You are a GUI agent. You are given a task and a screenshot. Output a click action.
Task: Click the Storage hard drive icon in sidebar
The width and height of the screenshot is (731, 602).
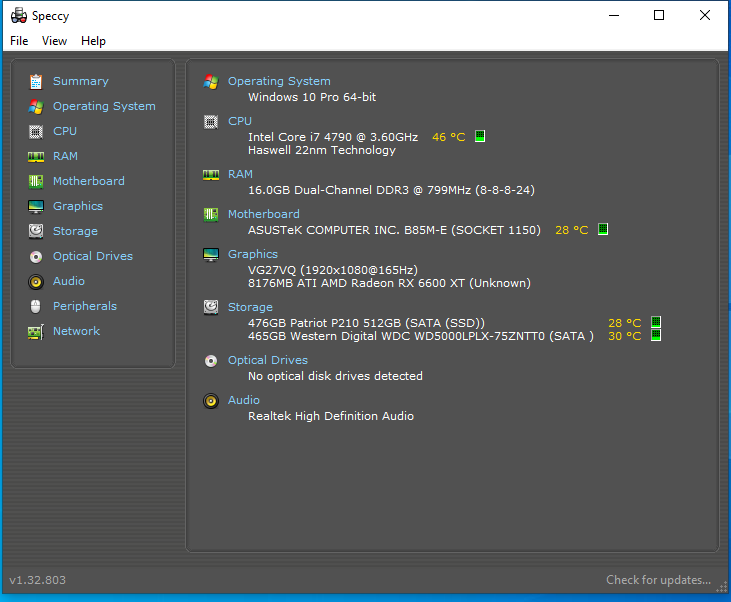tap(36, 231)
